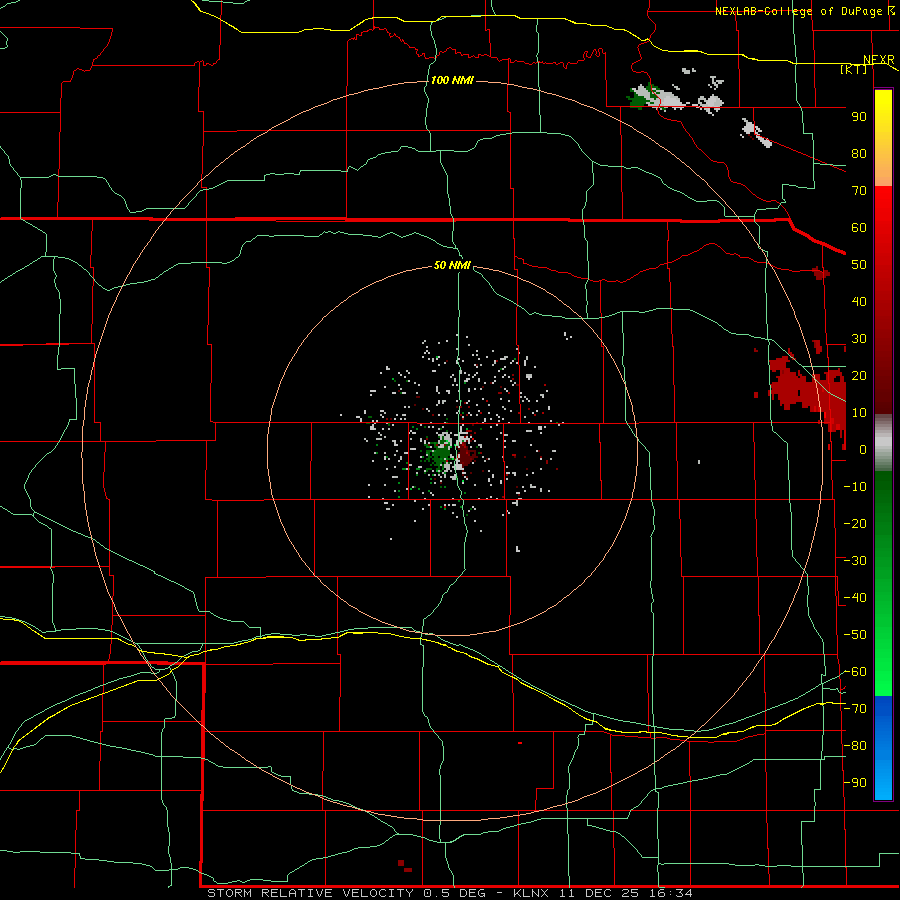Click the "-50" scale value
This screenshot has width=900, height=900.
(x=855, y=635)
